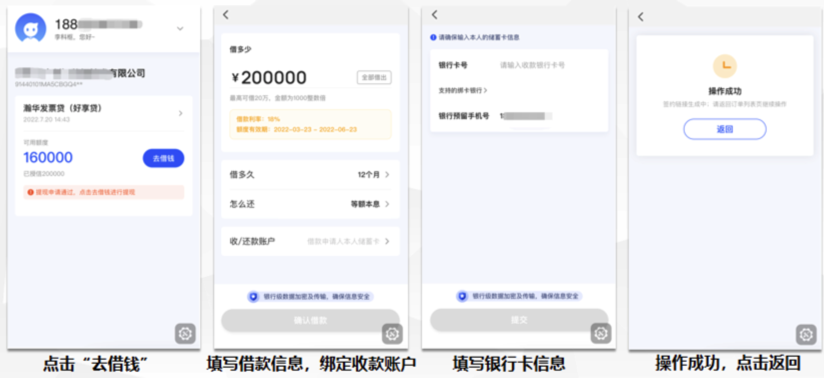Tap gear icon on the 去借钱 home screen
The width and height of the screenshot is (824, 378).
(x=185, y=333)
